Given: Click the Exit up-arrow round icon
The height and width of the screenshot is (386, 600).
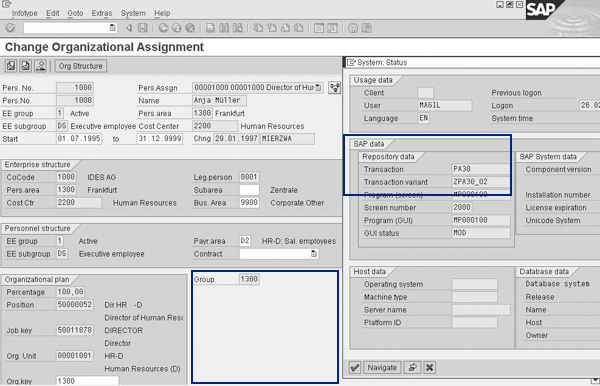Looking at the screenshot, I should pyautogui.click(x=176, y=28).
